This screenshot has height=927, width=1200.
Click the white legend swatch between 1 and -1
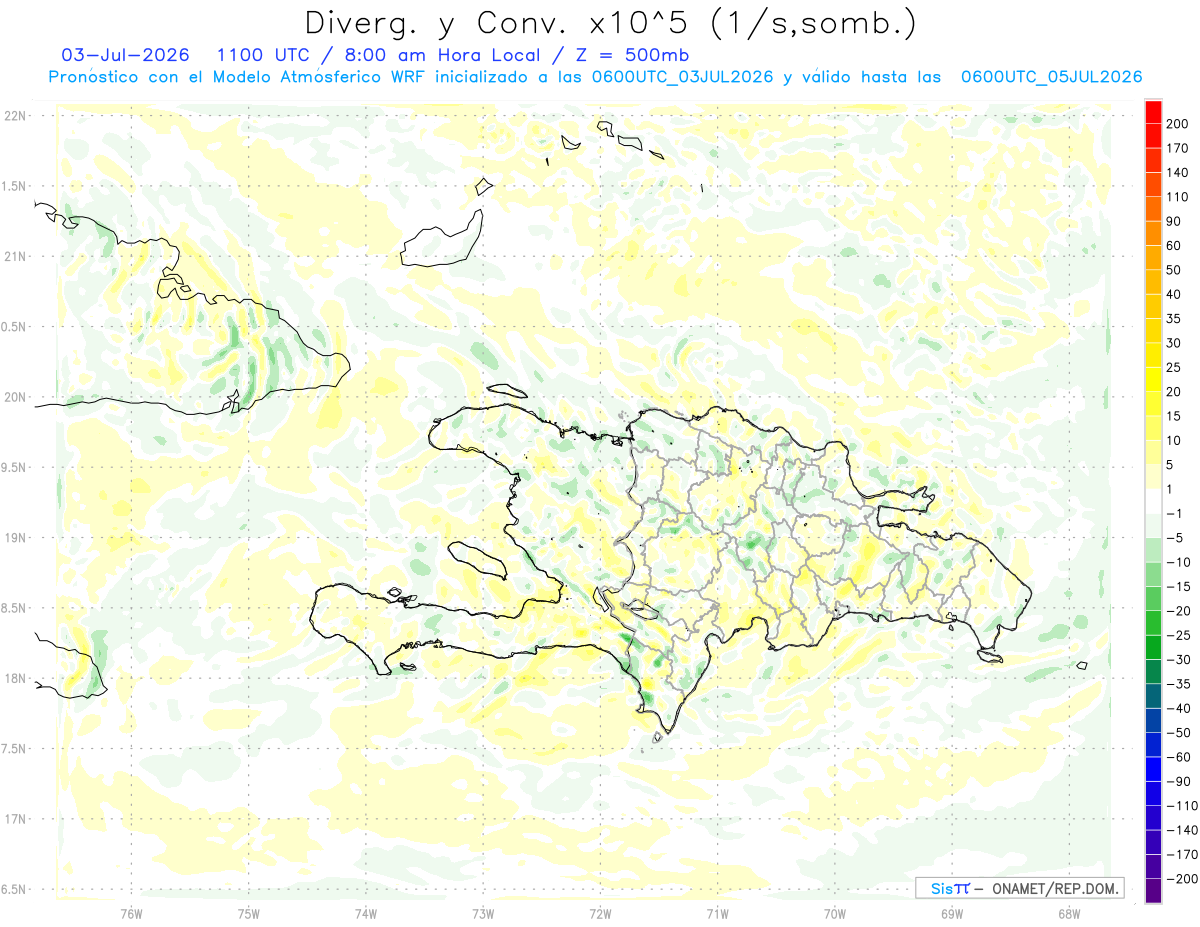pos(1153,501)
